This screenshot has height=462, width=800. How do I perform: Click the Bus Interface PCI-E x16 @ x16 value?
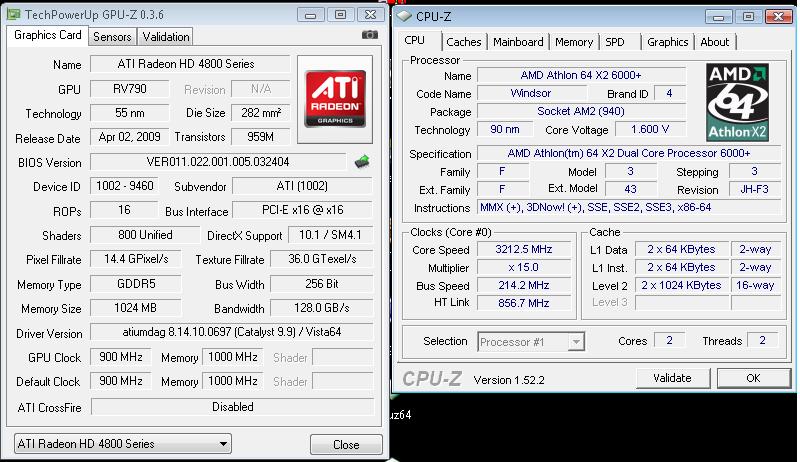click(x=303, y=210)
